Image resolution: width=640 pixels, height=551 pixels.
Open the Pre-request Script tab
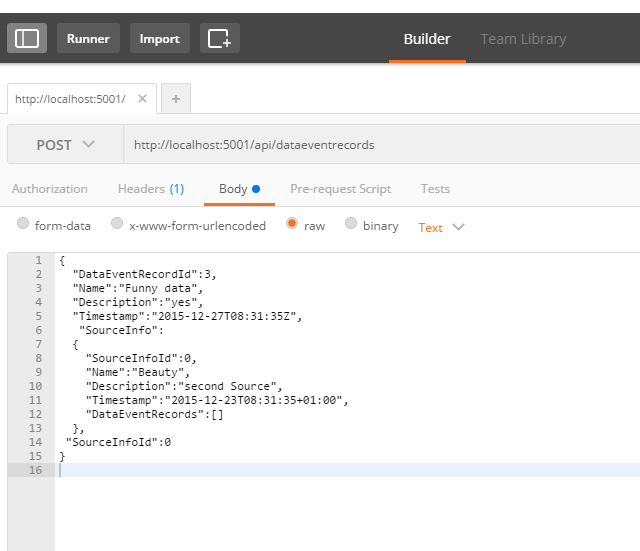(x=340, y=189)
